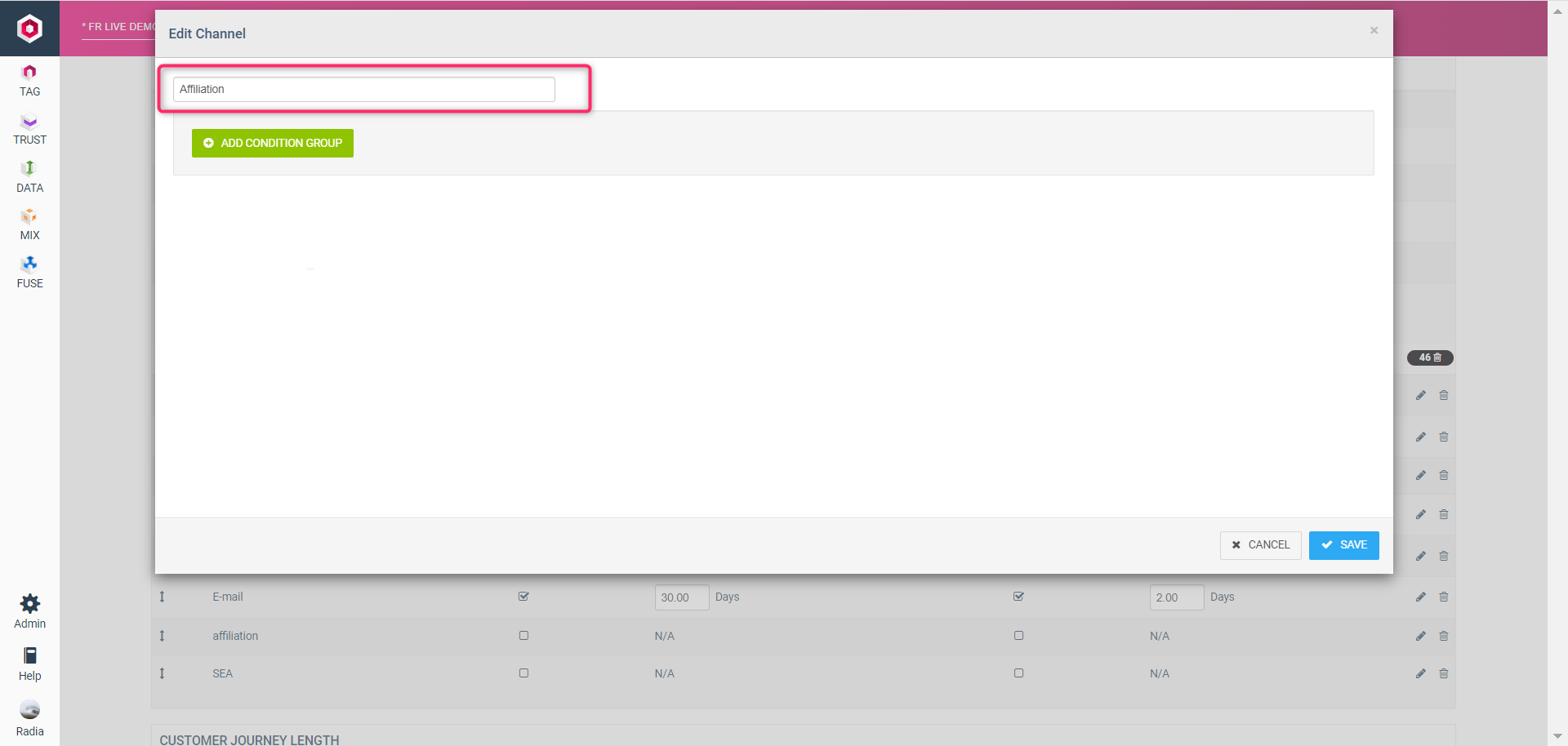Click the 30.00 days input for E-mail
This screenshot has width=1568, height=746.
[681, 597]
